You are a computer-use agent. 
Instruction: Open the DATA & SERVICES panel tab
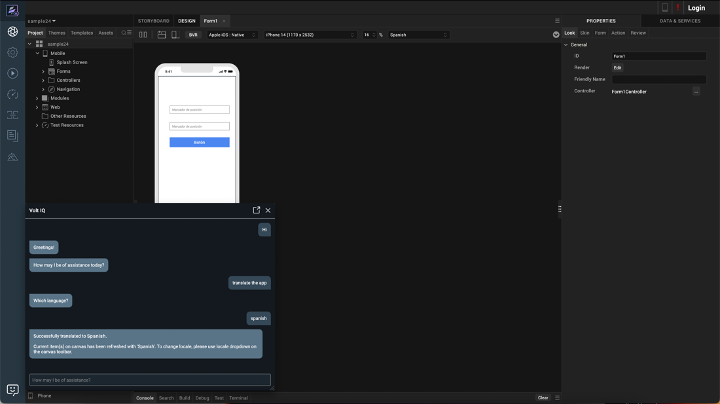tap(680, 21)
